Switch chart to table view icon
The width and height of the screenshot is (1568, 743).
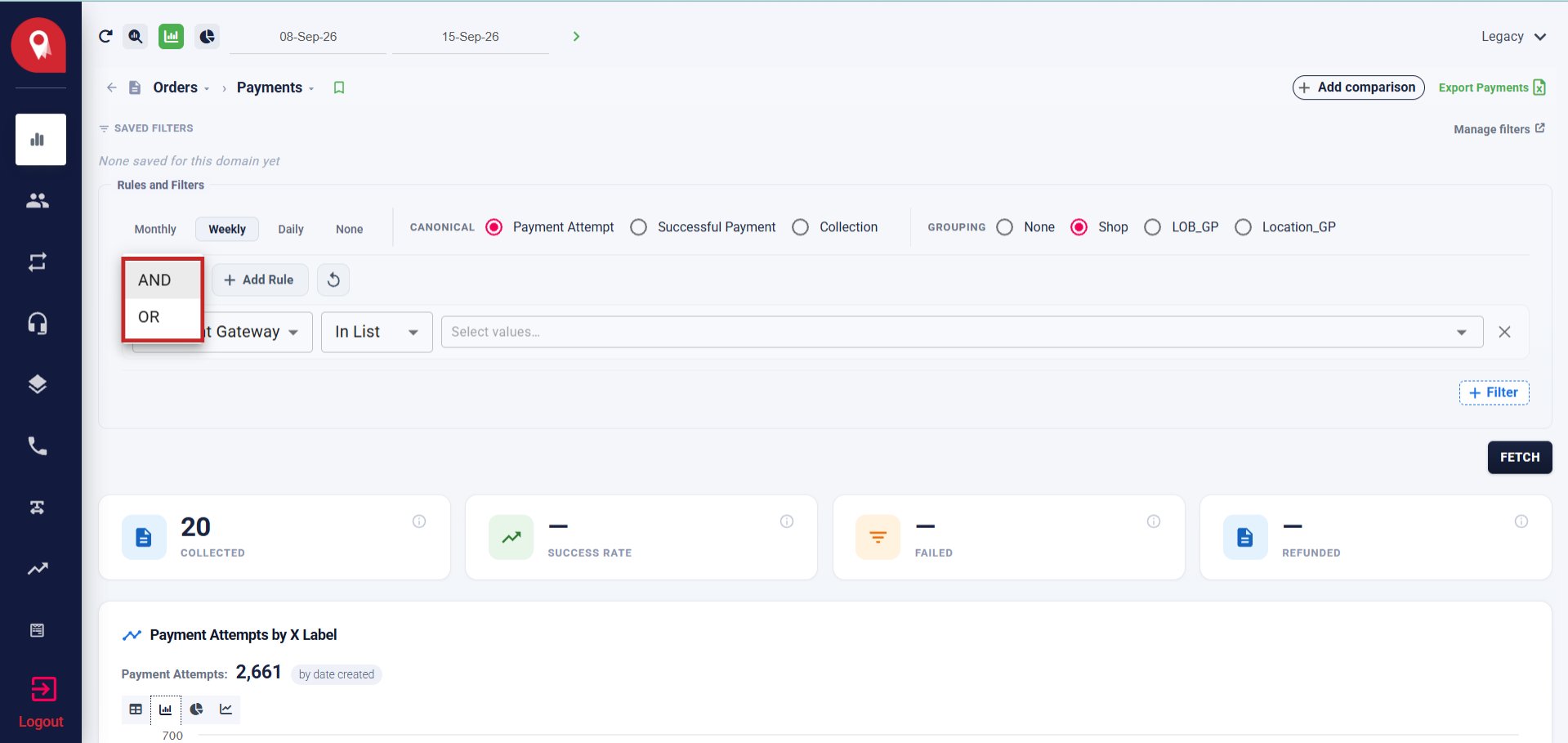[x=136, y=709]
